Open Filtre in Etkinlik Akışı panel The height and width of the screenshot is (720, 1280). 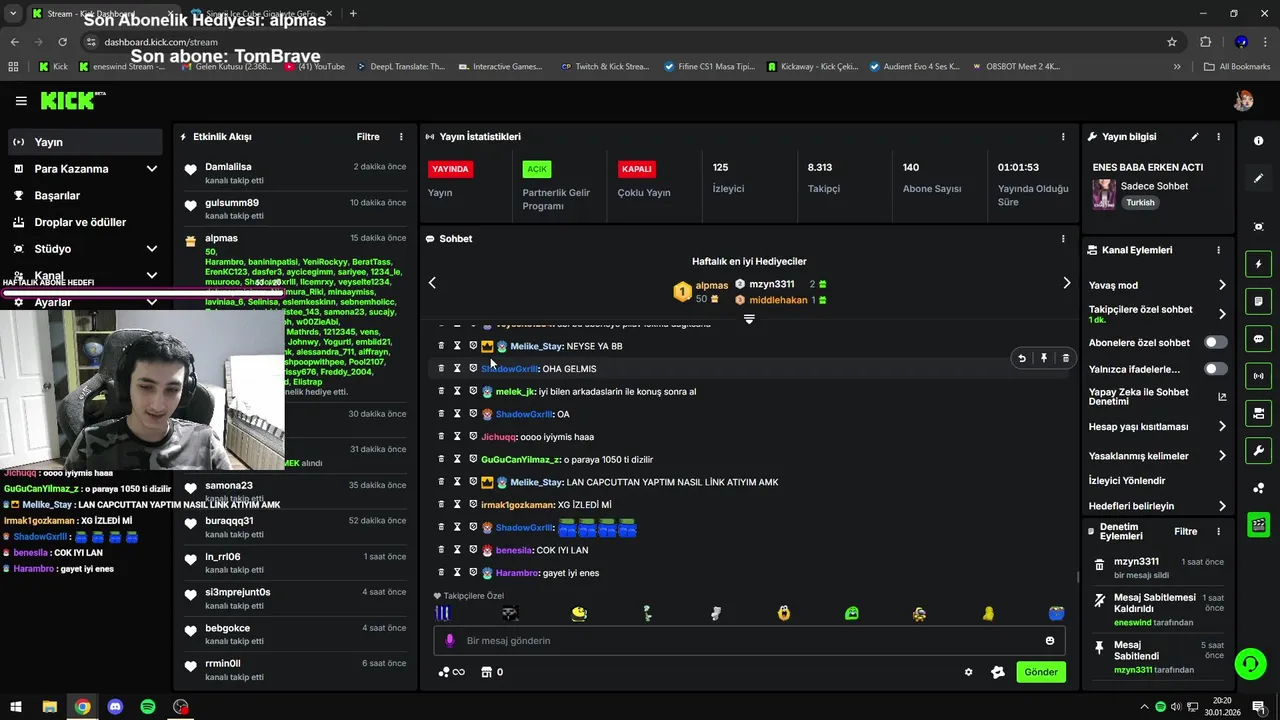click(x=368, y=137)
